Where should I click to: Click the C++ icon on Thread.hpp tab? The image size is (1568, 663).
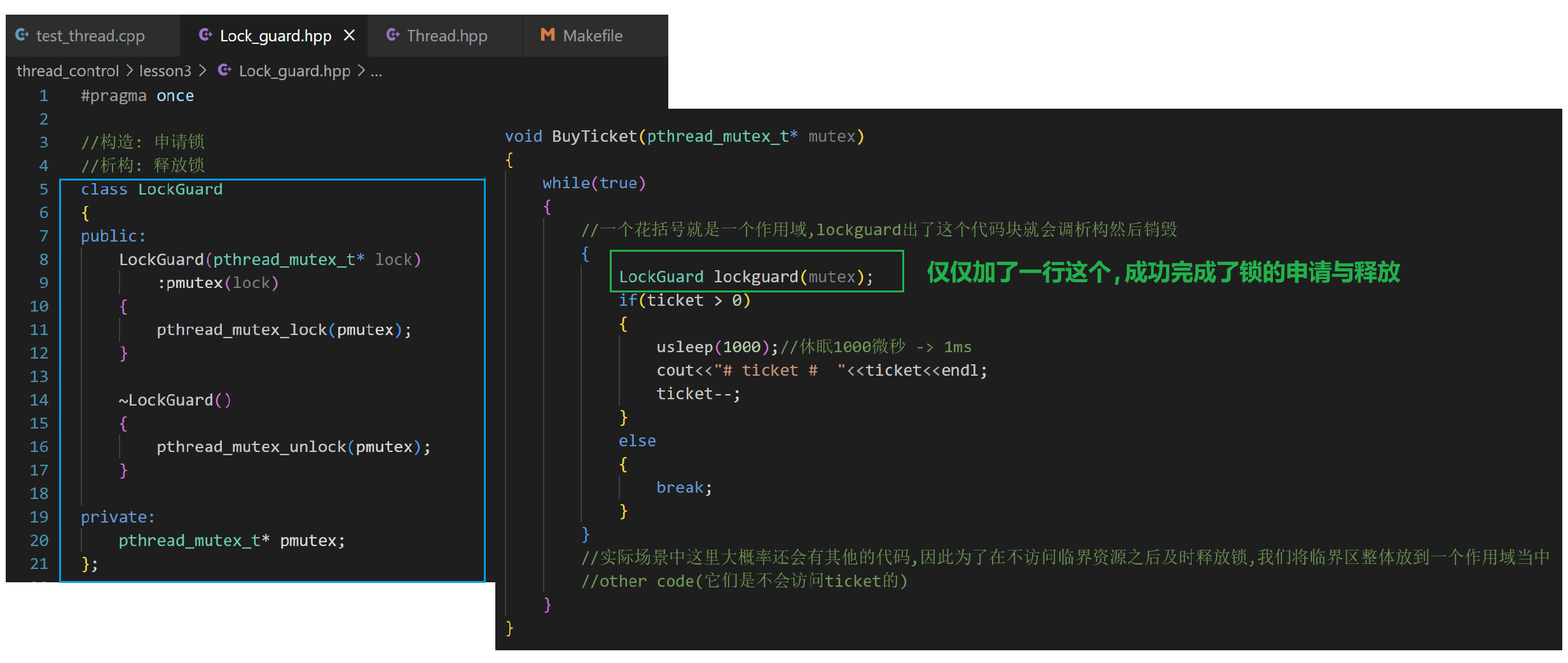393,35
